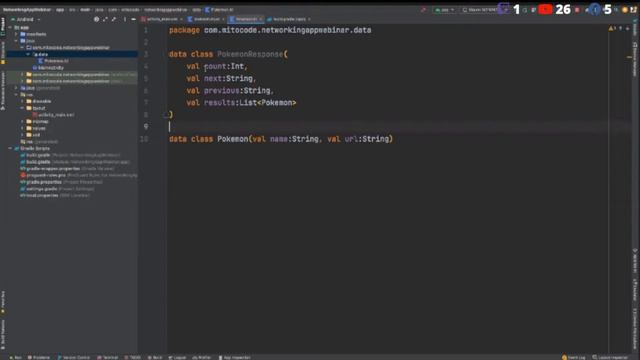
Task: Expand the values folder arrow
Action: click(22, 128)
